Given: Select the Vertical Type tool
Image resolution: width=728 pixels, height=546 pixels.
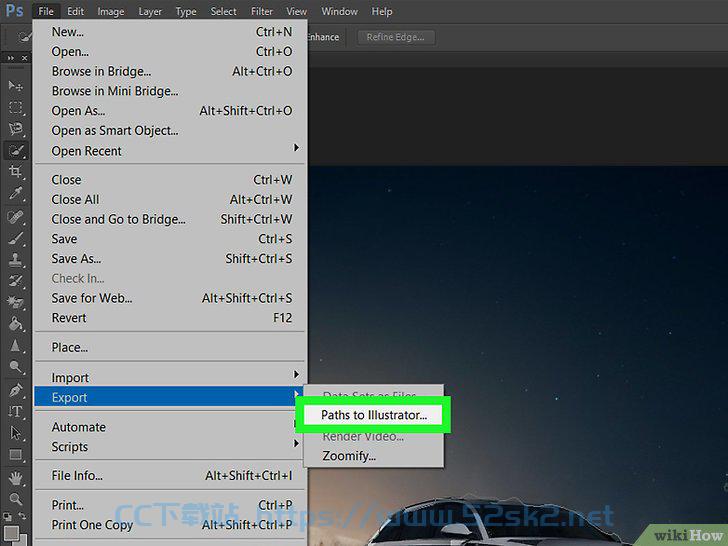Looking at the screenshot, I should 15,411.
